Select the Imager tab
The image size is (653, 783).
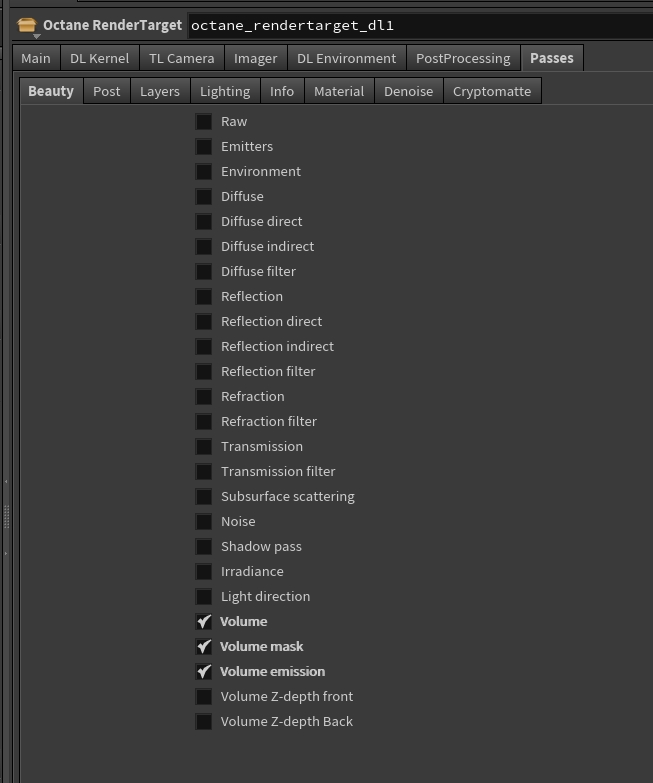pos(256,58)
